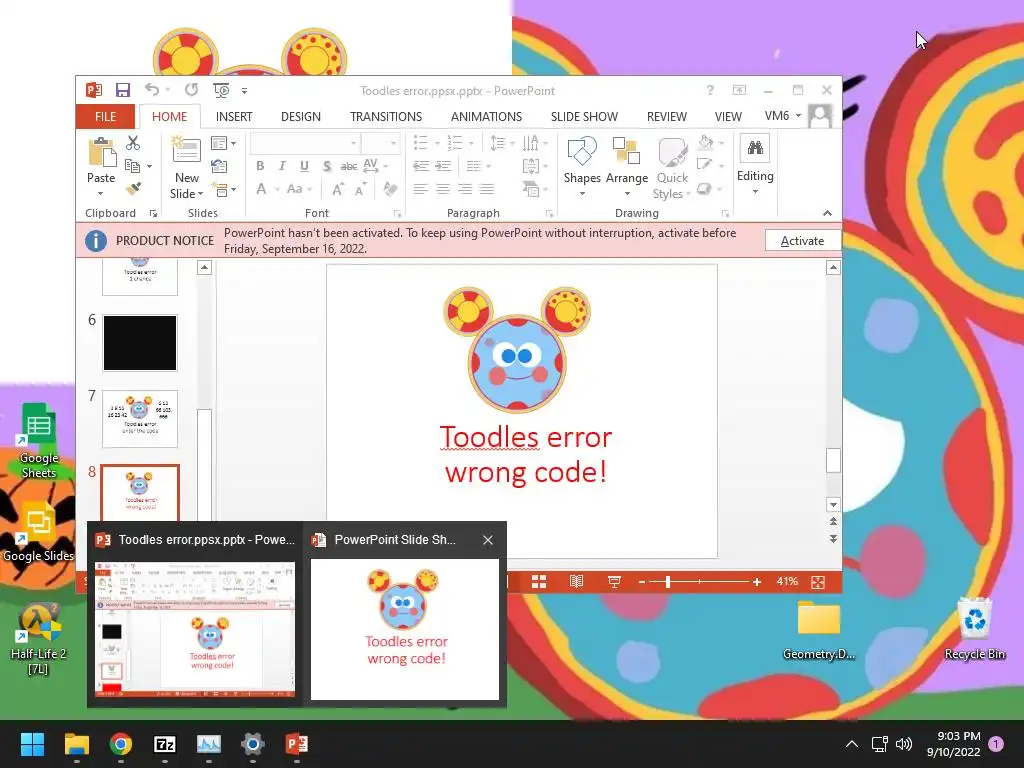
Task: Click the zoom slider handle
Action: (x=667, y=581)
